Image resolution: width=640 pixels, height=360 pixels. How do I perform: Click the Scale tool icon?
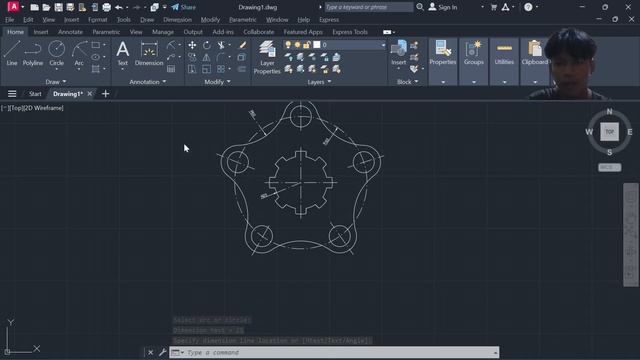pyautogui.click(x=207, y=69)
